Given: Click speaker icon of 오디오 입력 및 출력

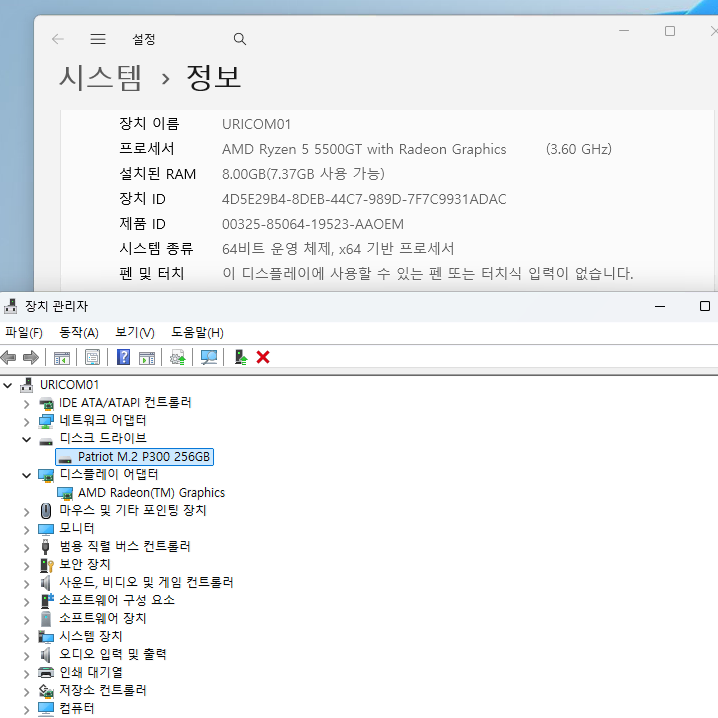Looking at the screenshot, I should pos(45,654).
